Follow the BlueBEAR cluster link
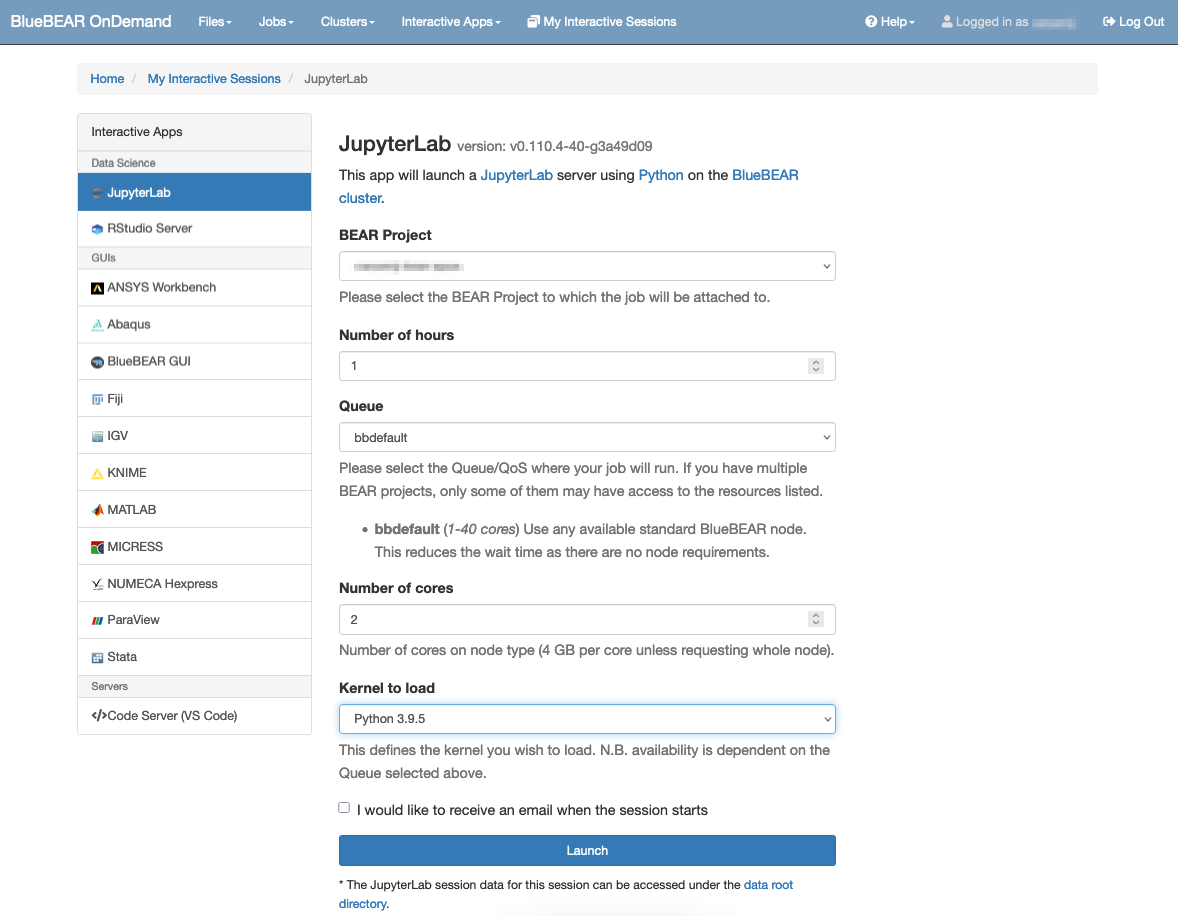Image resolution: width=1178 pixels, height=916 pixels. click(x=765, y=175)
